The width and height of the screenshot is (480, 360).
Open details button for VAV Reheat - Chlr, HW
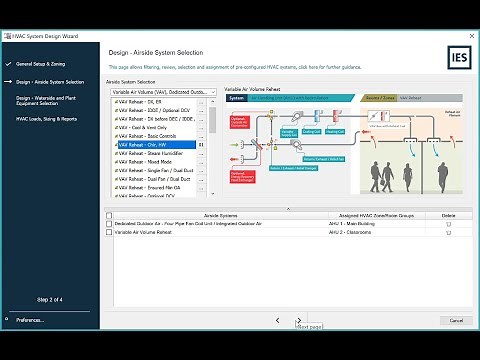(x=201, y=145)
